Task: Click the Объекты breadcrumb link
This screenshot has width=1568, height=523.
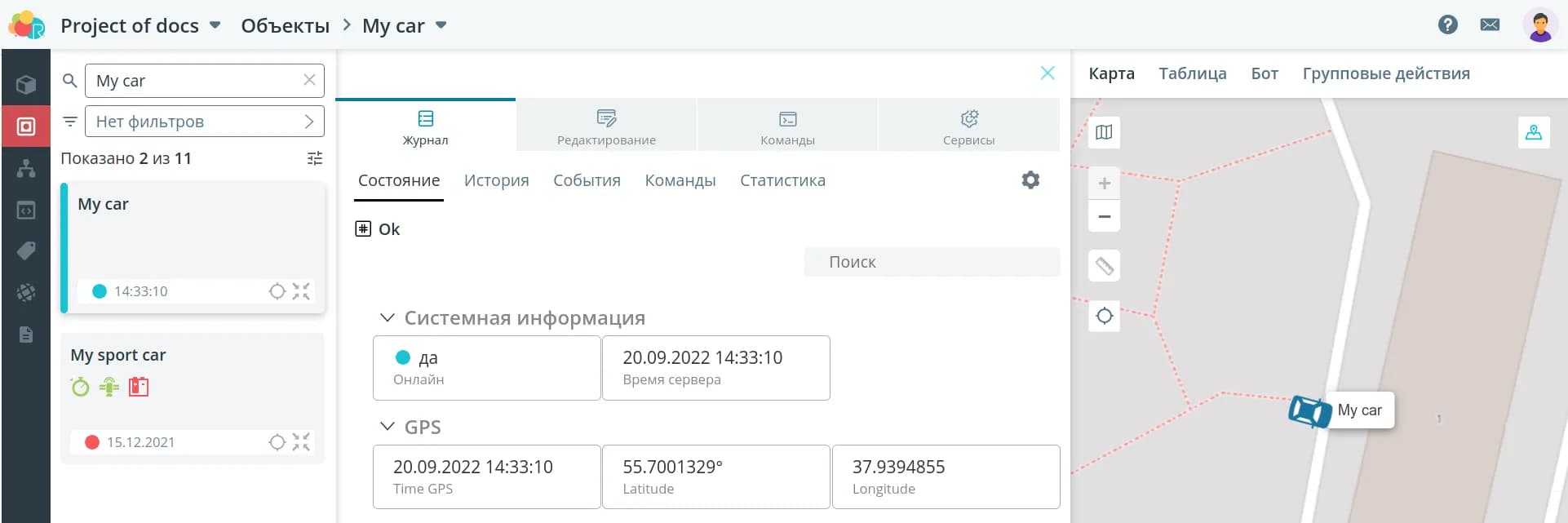Action: pyautogui.click(x=285, y=25)
